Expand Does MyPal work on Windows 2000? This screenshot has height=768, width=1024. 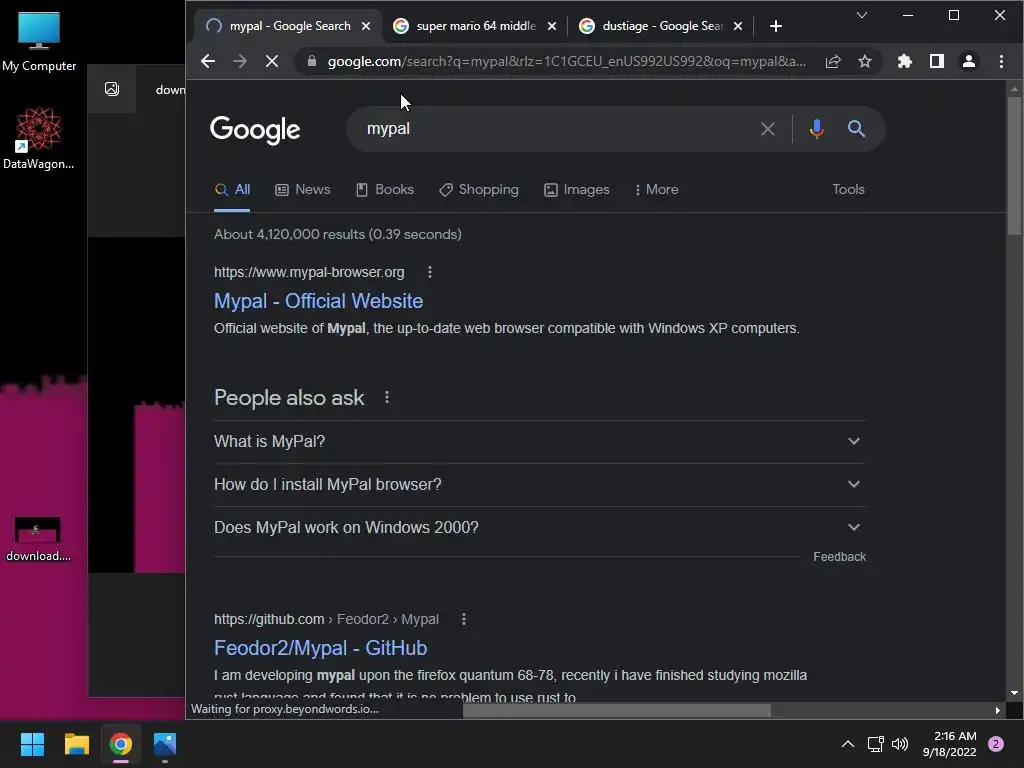[x=539, y=528]
